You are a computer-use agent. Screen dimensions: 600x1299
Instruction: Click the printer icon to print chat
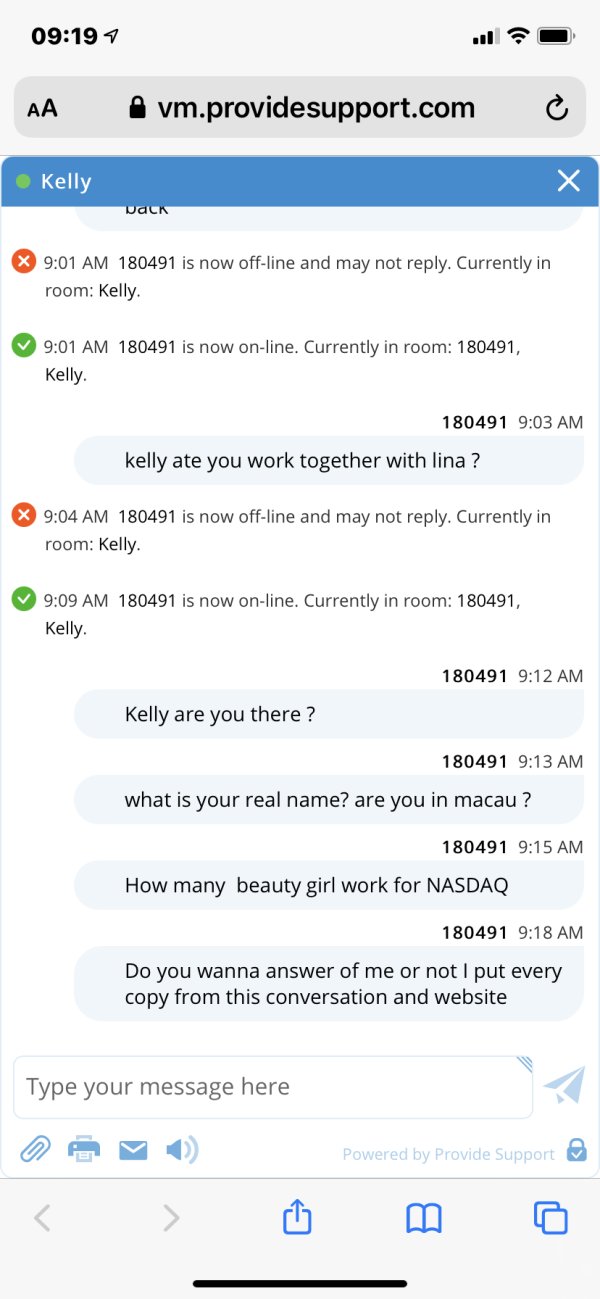point(84,1149)
